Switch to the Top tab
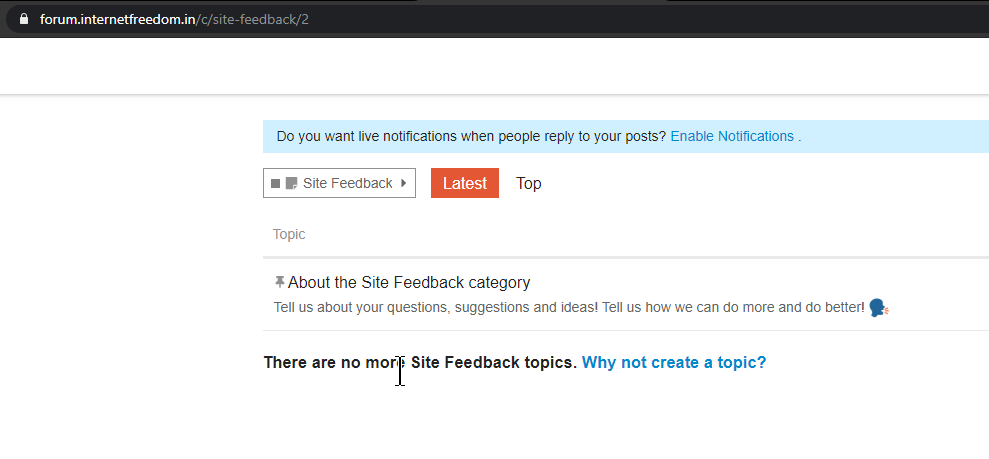989x459 pixels. 529,183
